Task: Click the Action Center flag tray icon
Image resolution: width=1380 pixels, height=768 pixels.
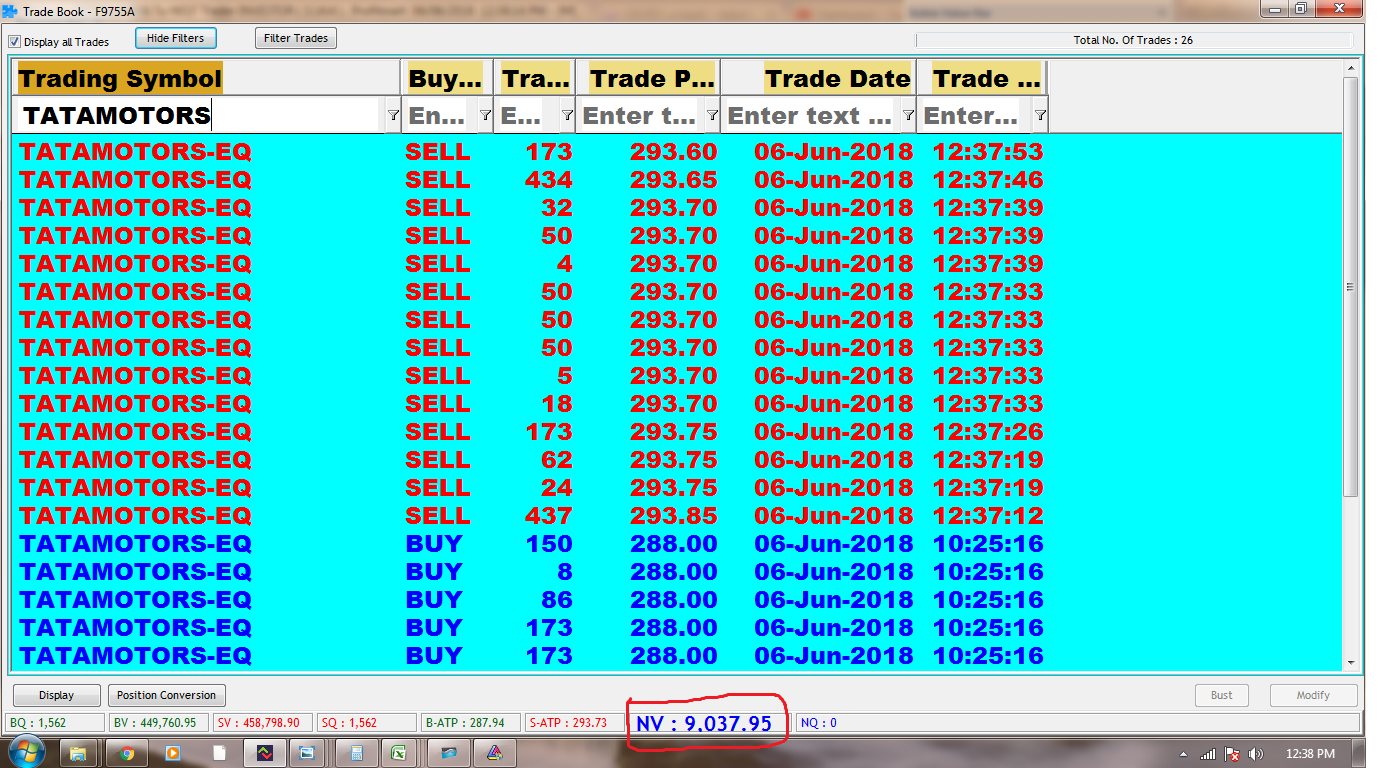Action: coord(1233,753)
